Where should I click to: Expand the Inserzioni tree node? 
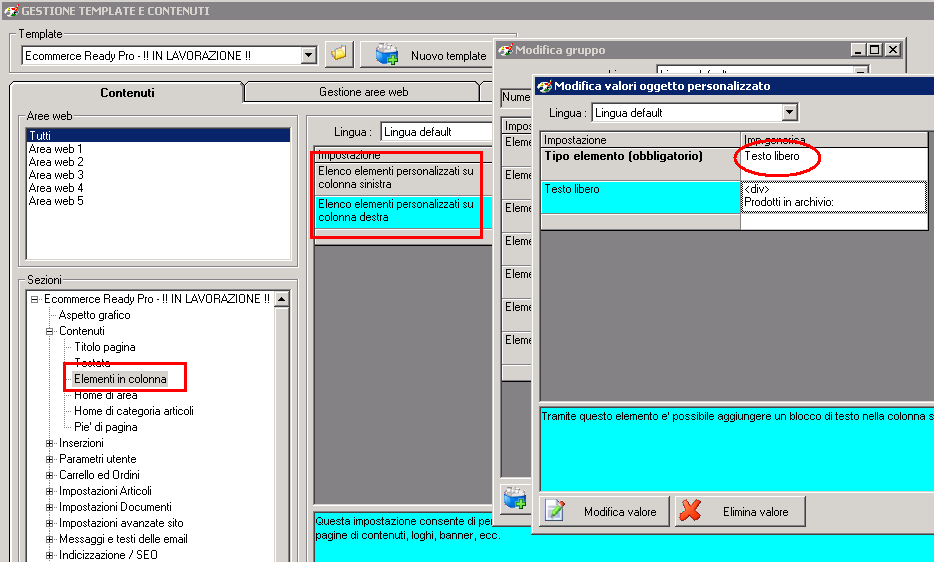click(x=50, y=443)
